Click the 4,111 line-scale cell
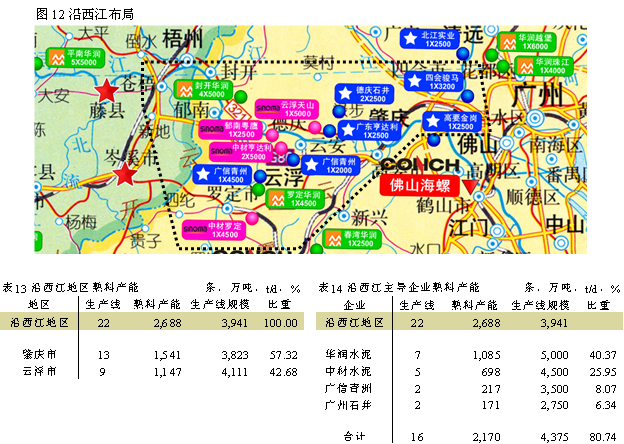 (234, 372)
